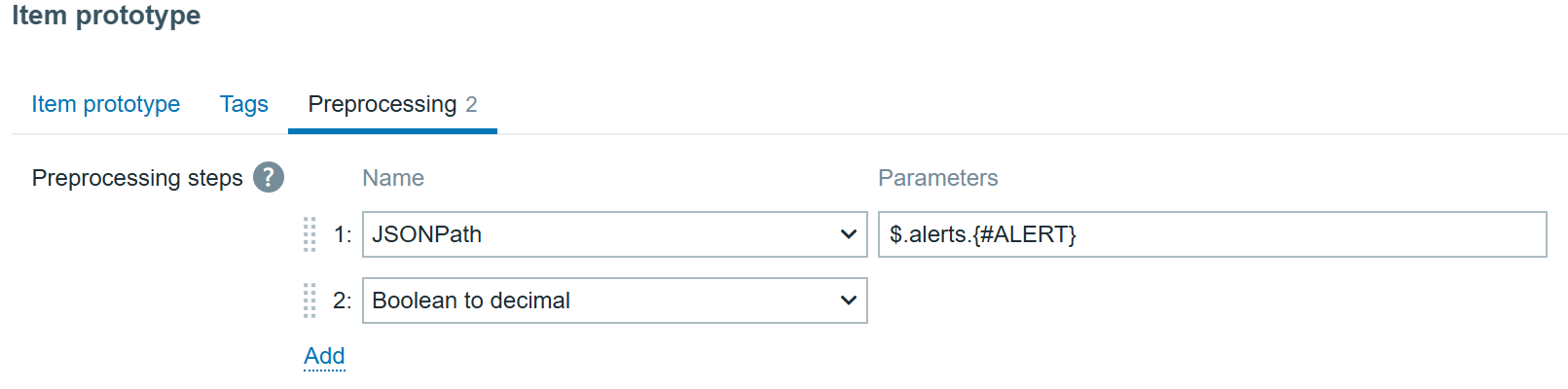Focus the $.alerts.{#ALERT} parameter field
1568x389 pixels.
[x=1212, y=234]
